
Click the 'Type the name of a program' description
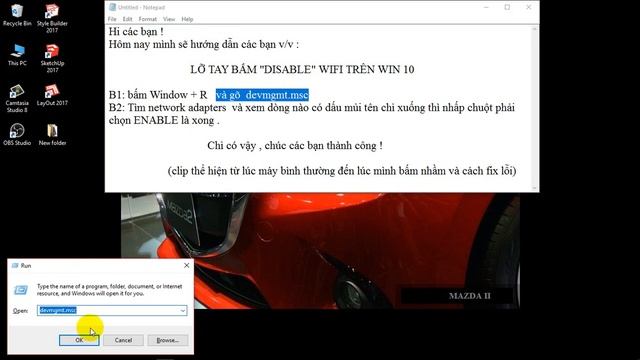click(109, 290)
